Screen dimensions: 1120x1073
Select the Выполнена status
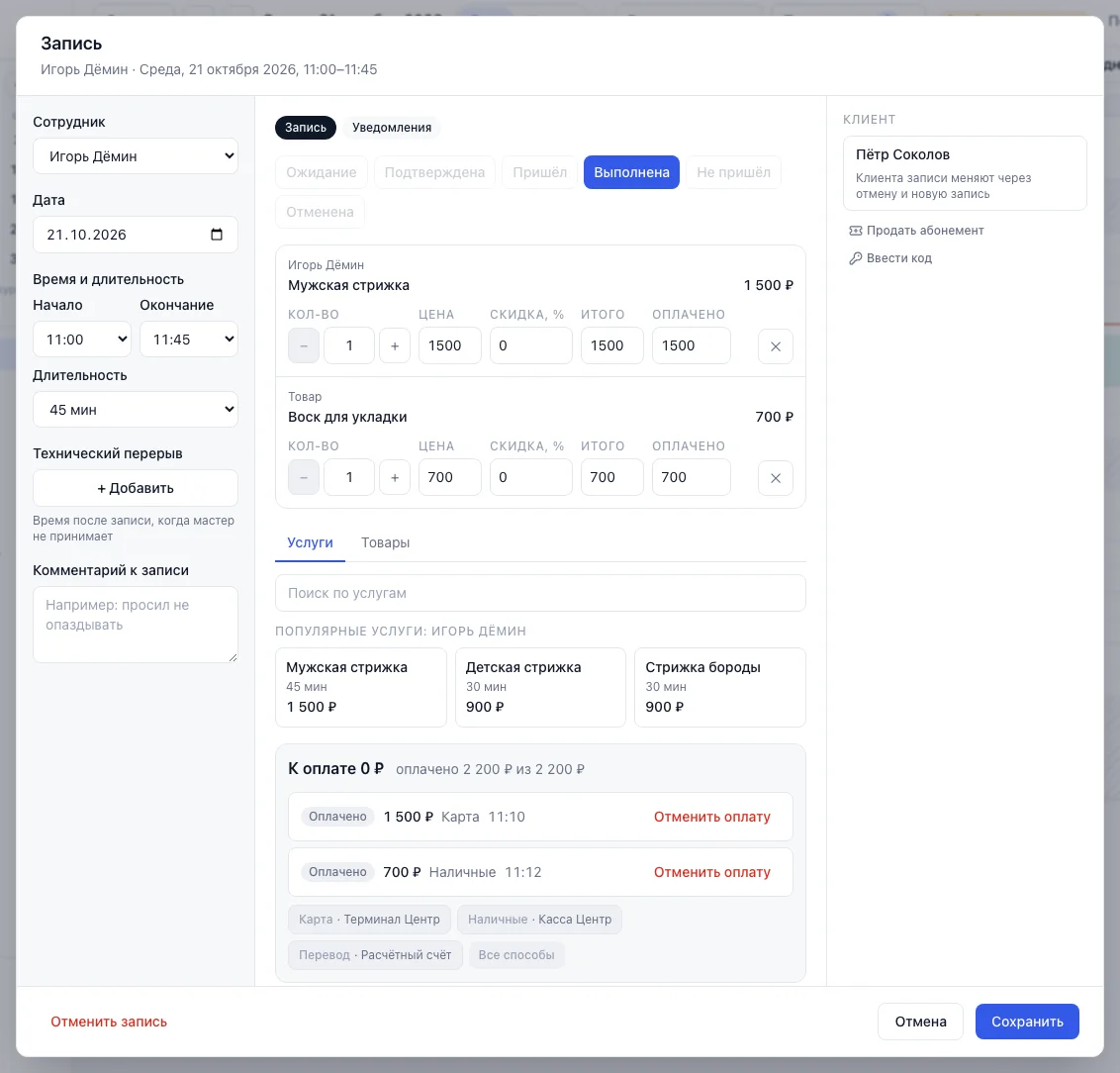(x=631, y=172)
